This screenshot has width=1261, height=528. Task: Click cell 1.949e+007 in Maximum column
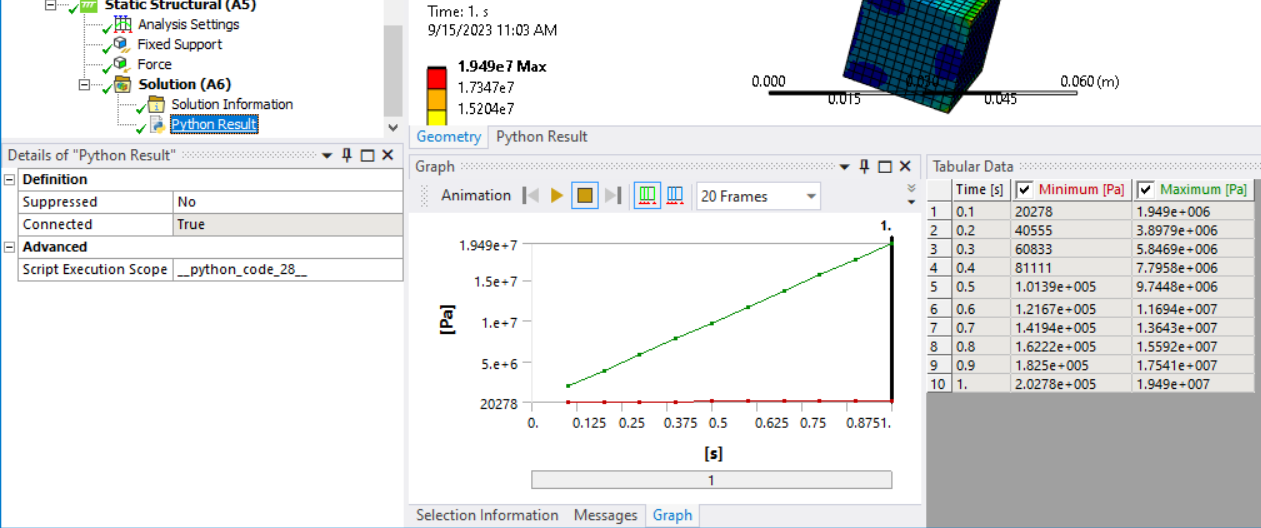1193,385
